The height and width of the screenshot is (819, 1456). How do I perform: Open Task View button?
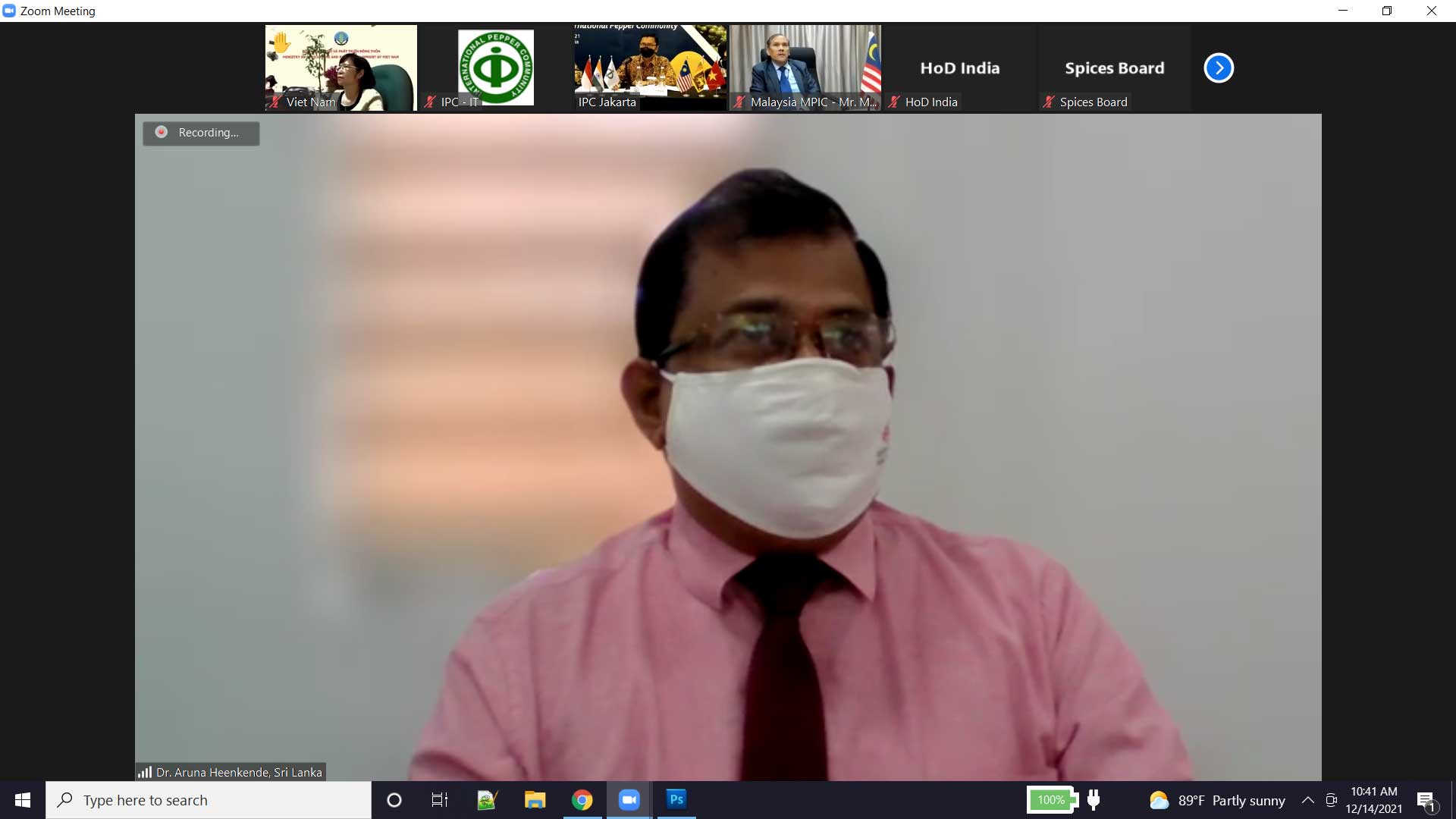pos(440,800)
